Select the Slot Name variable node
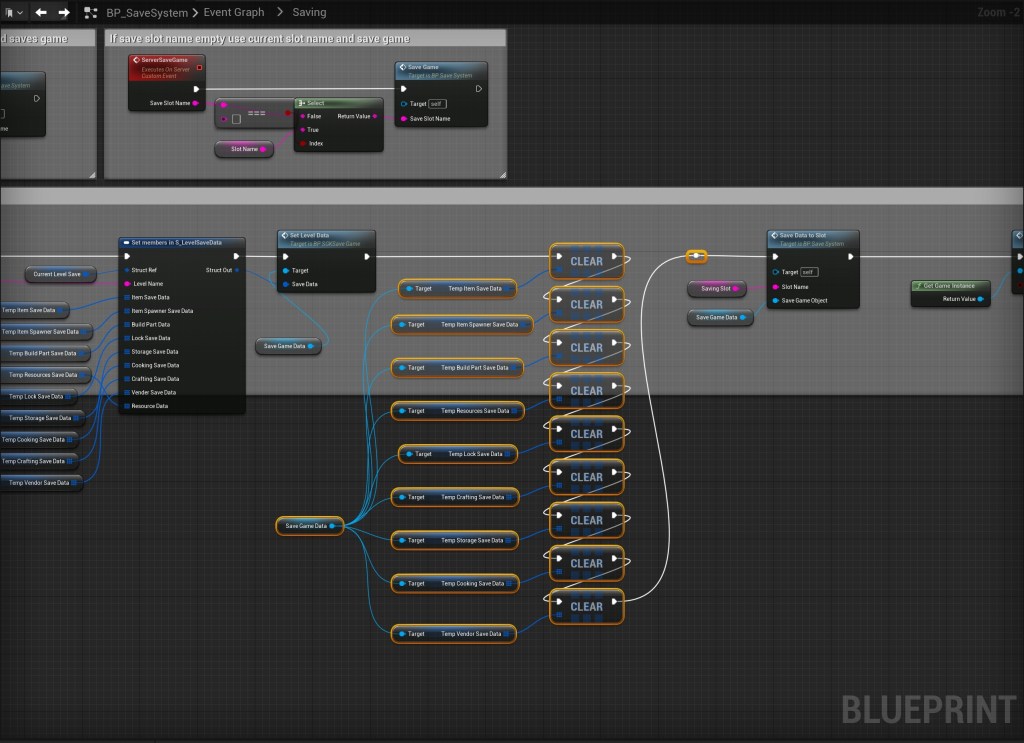The height and width of the screenshot is (743, 1024). click(244, 149)
